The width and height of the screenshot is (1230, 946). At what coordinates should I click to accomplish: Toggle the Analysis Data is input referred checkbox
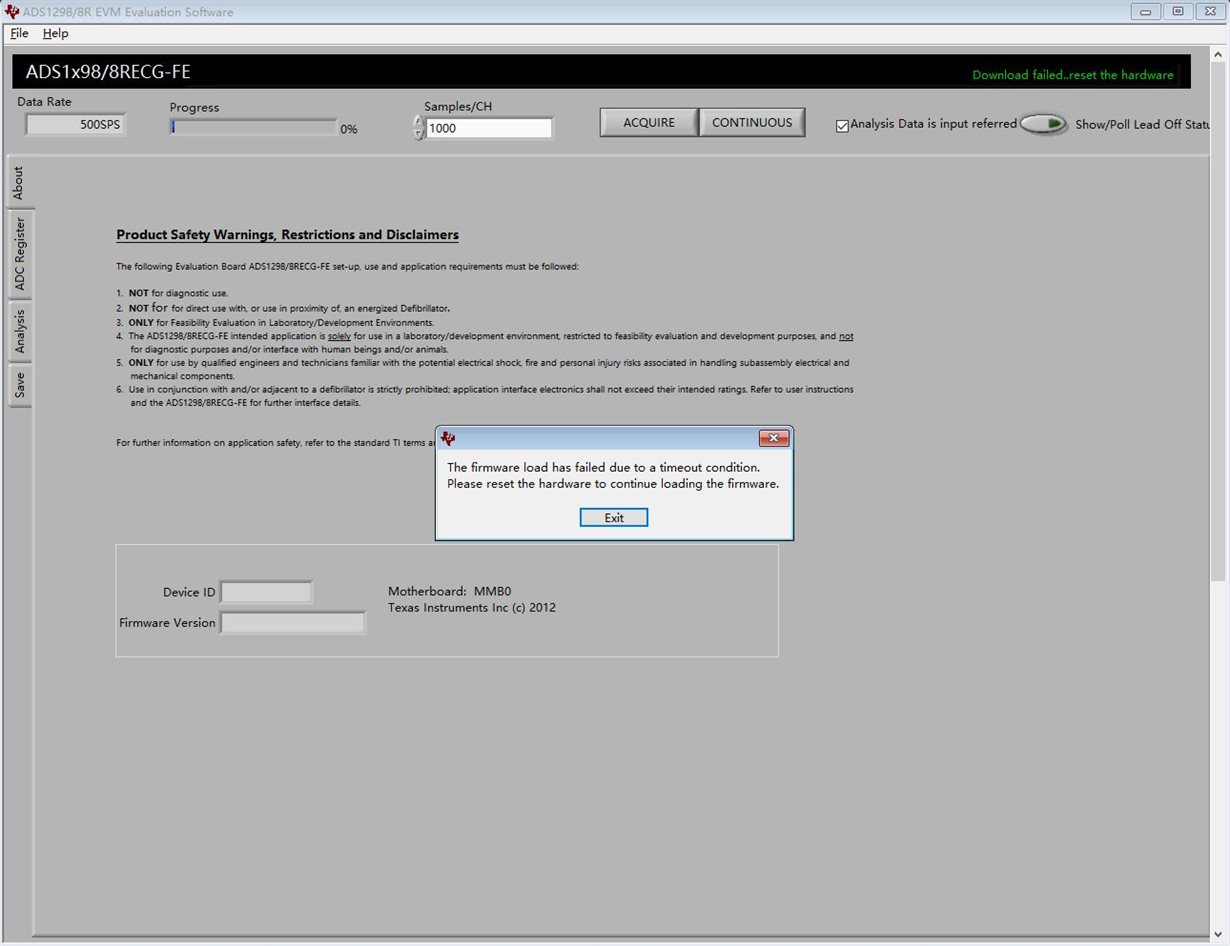[x=842, y=126]
